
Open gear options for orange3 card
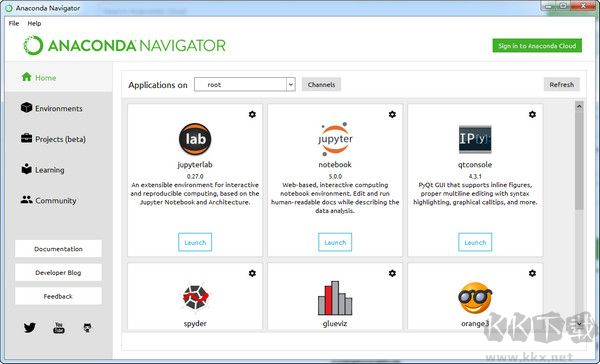[532, 273]
